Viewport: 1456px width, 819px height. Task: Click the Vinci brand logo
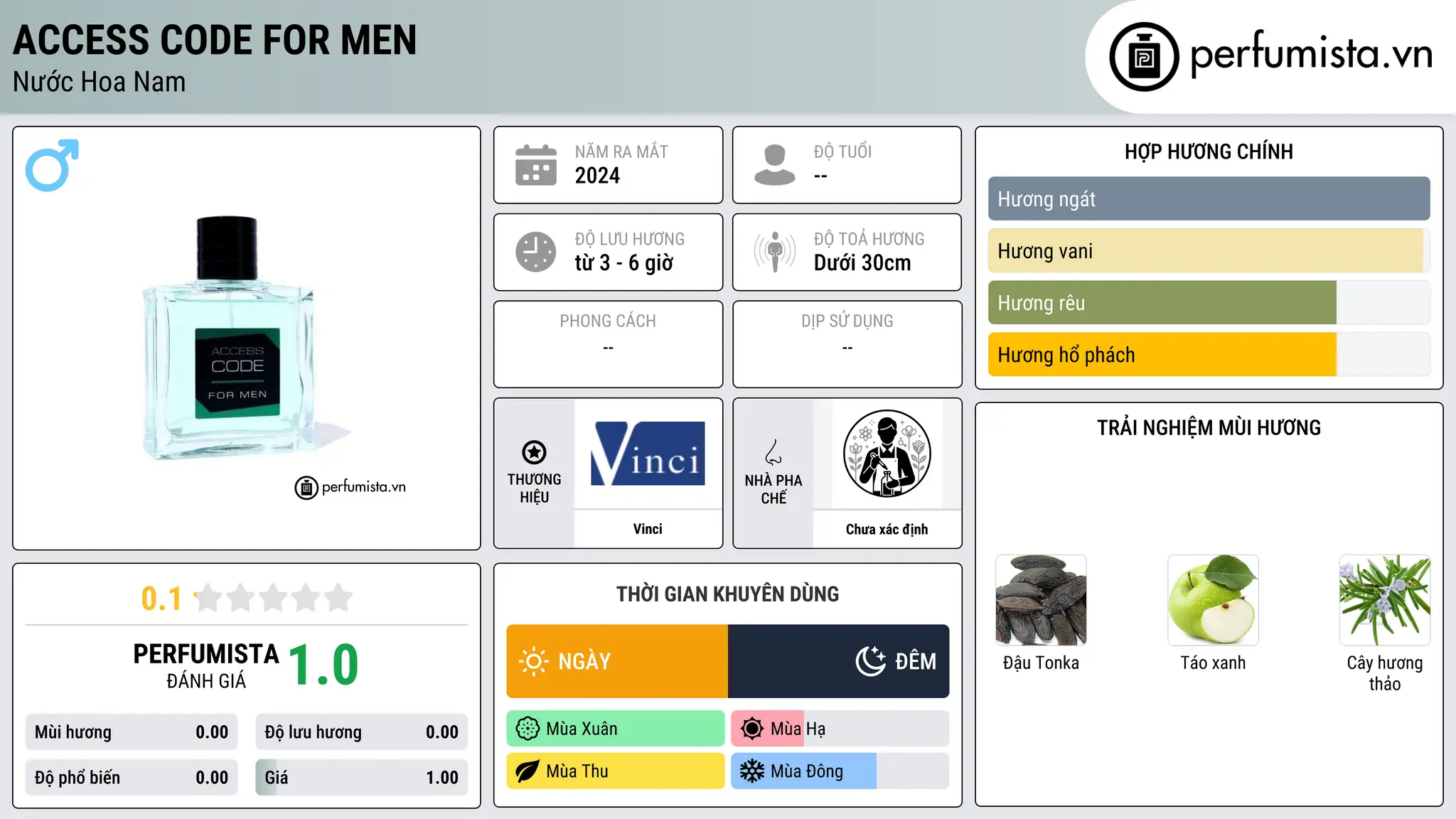(648, 454)
